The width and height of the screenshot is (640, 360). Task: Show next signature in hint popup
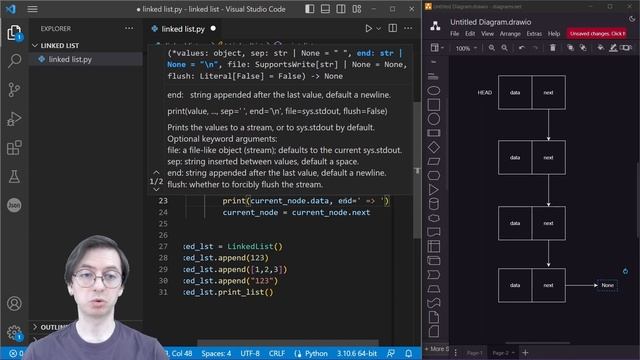click(x=156, y=189)
